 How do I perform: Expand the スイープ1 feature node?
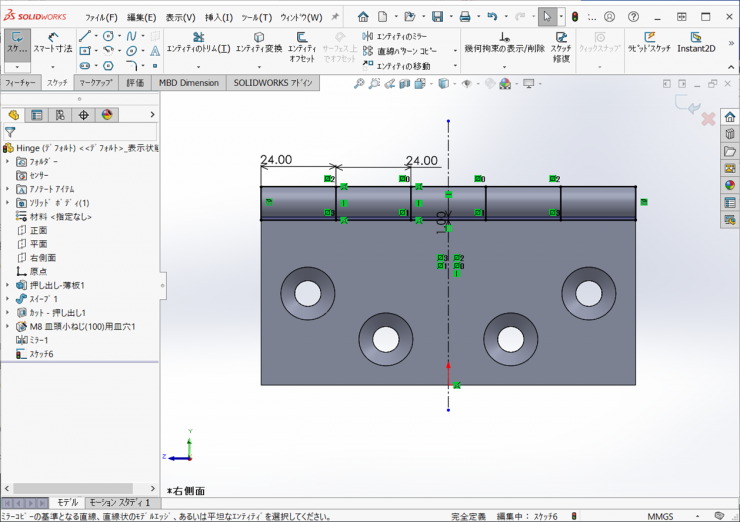tap(8, 298)
